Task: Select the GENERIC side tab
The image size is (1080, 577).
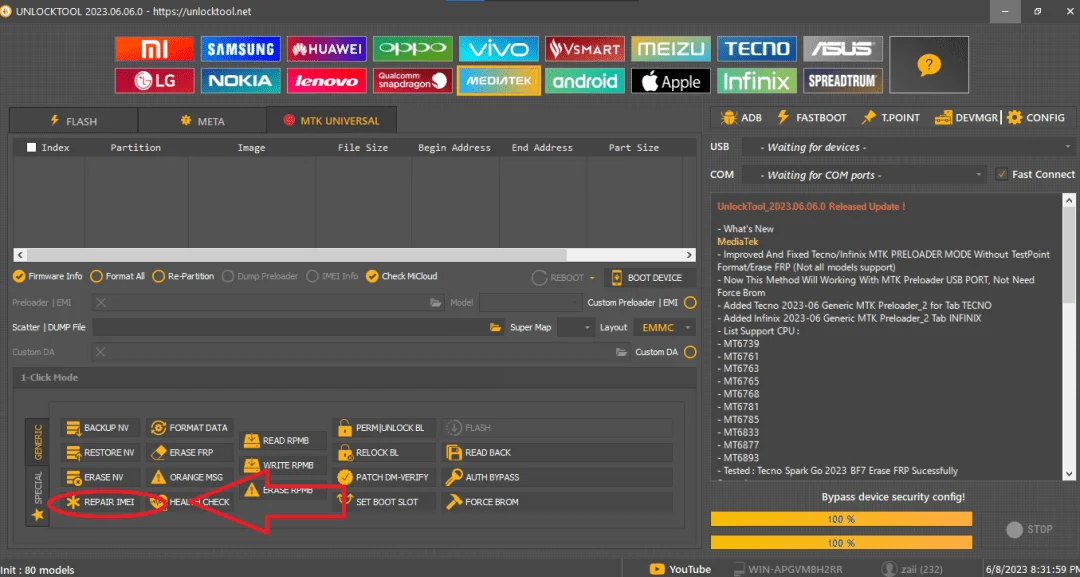Action: 37,442
